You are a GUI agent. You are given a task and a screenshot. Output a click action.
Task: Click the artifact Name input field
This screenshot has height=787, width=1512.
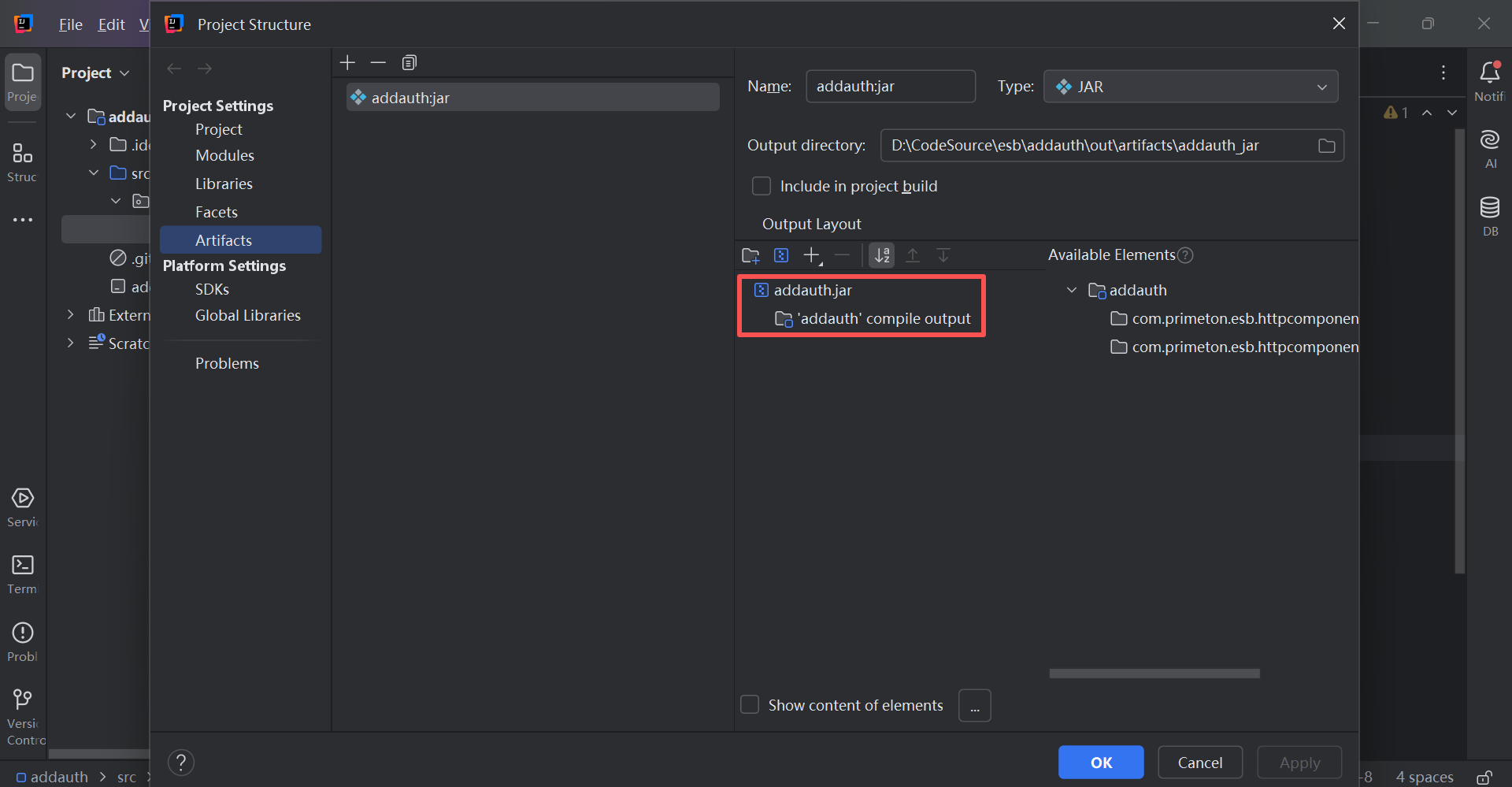coord(890,87)
